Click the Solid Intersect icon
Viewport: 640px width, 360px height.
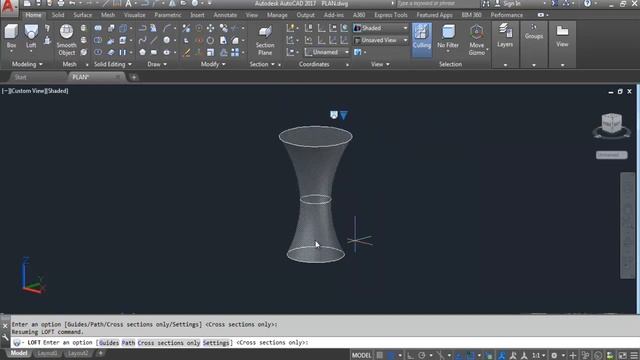98,52
